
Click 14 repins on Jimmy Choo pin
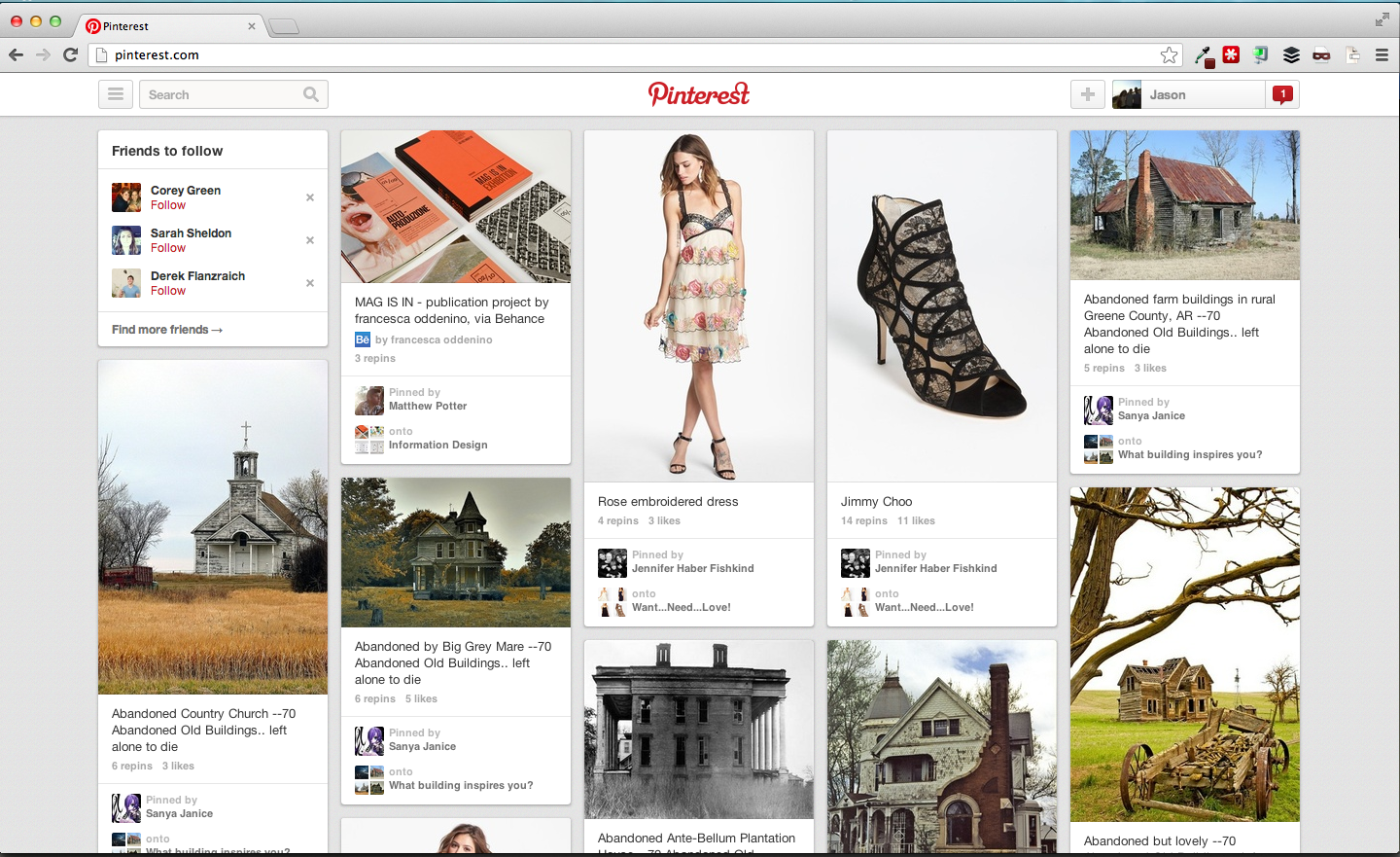tap(864, 521)
